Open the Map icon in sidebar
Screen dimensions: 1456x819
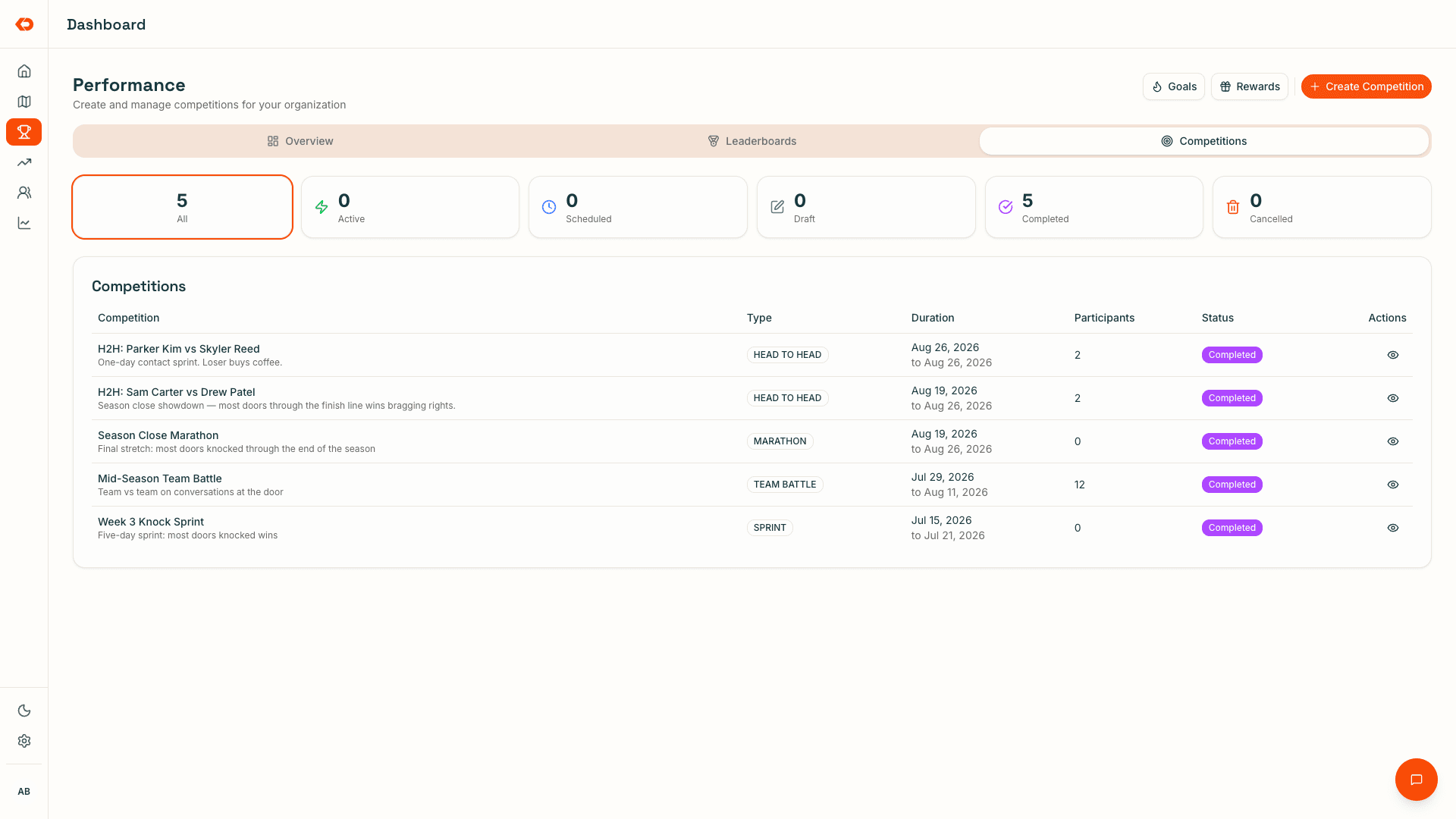tap(24, 102)
